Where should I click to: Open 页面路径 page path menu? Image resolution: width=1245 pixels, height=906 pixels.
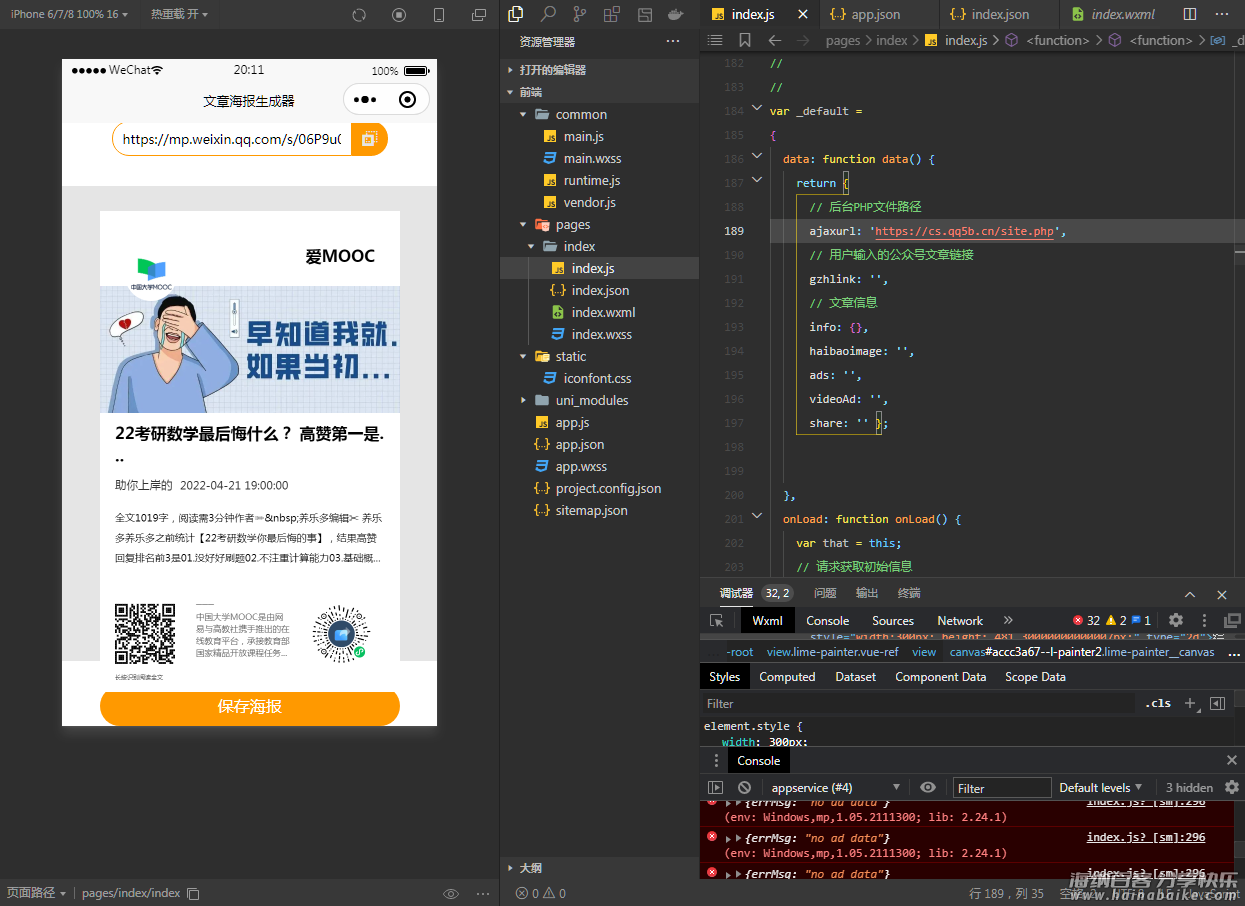[37, 893]
